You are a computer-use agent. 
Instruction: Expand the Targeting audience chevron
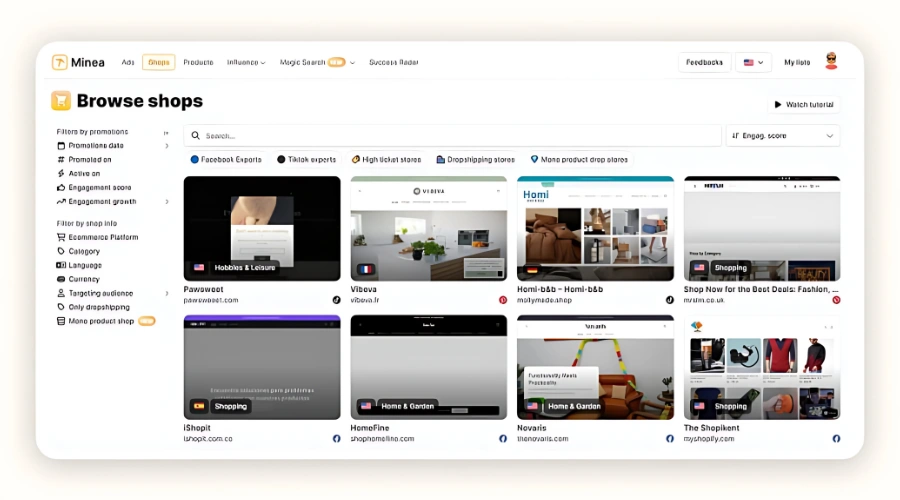pyautogui.click(x=167, y=293)
